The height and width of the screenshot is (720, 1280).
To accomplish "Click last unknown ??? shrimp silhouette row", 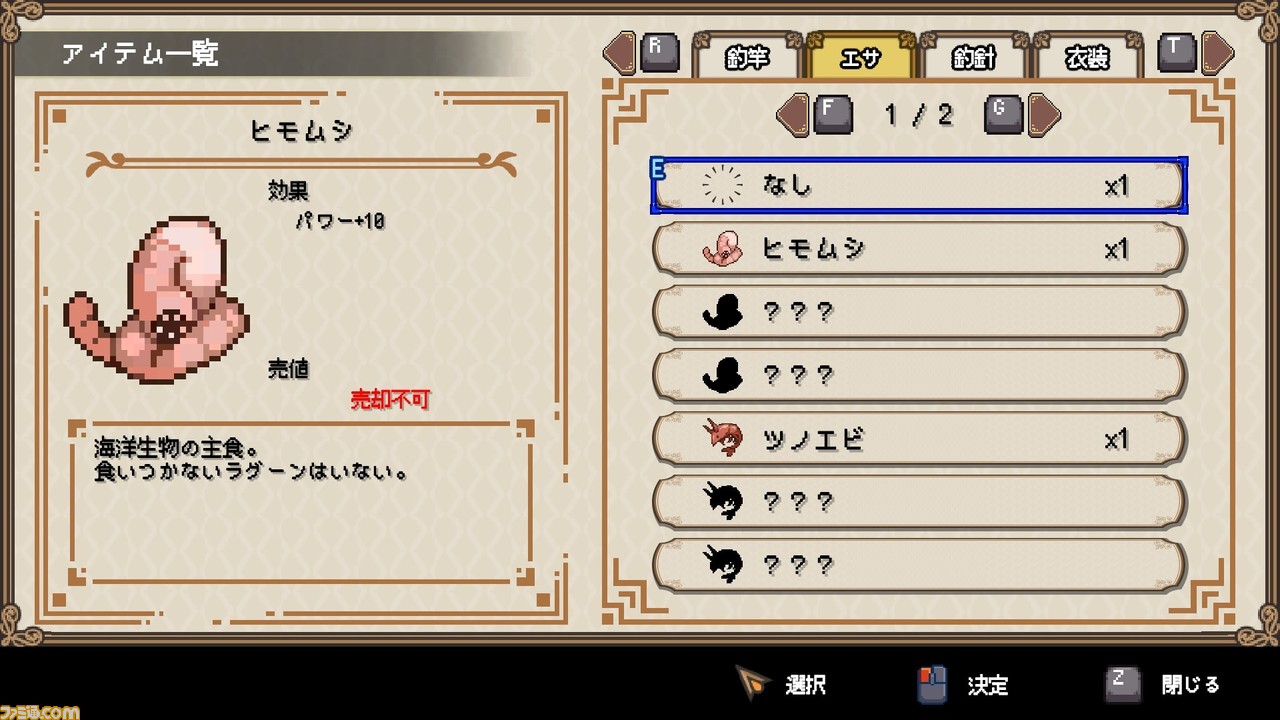I will point(919,565).
